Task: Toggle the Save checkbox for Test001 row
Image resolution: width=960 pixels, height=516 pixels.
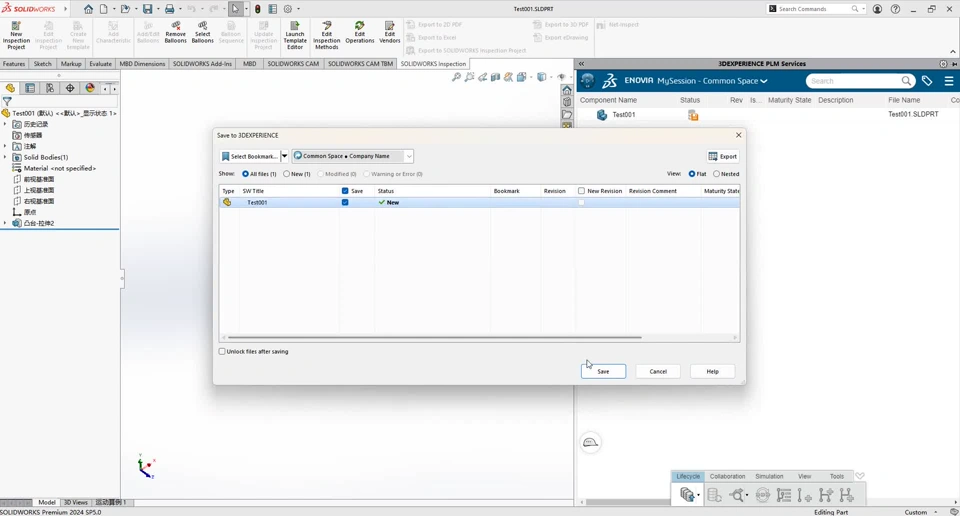Action: 345,202
